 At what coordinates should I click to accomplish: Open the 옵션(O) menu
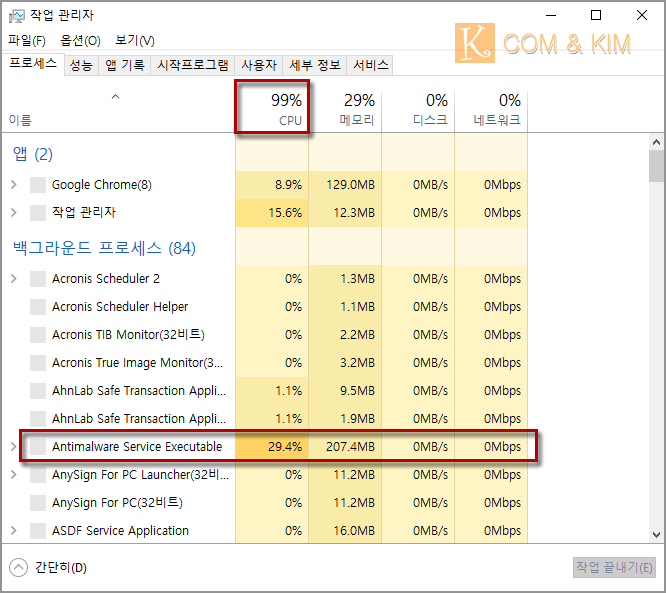coord(80,41)
